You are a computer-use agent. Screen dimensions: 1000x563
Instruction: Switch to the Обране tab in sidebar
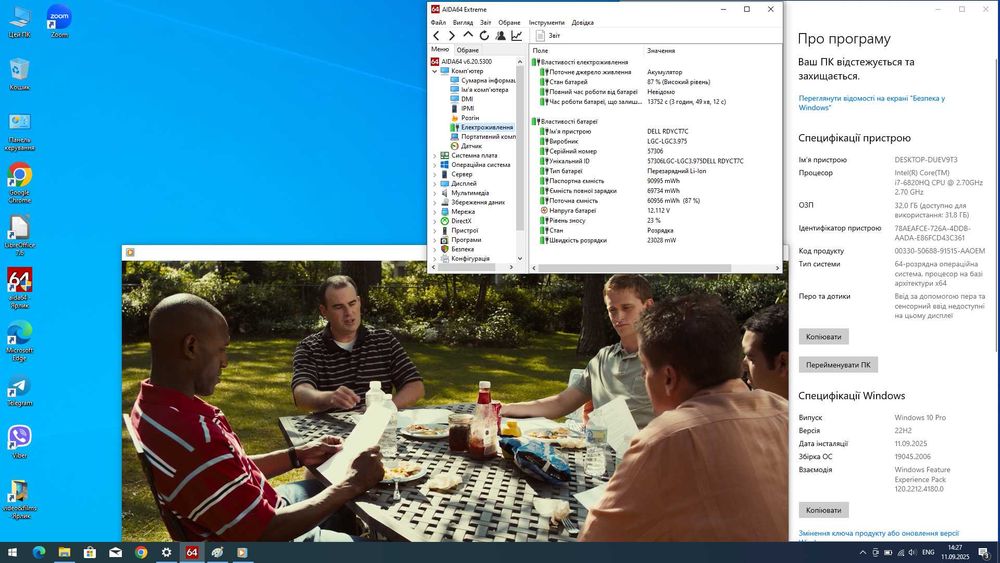[467, 50]
